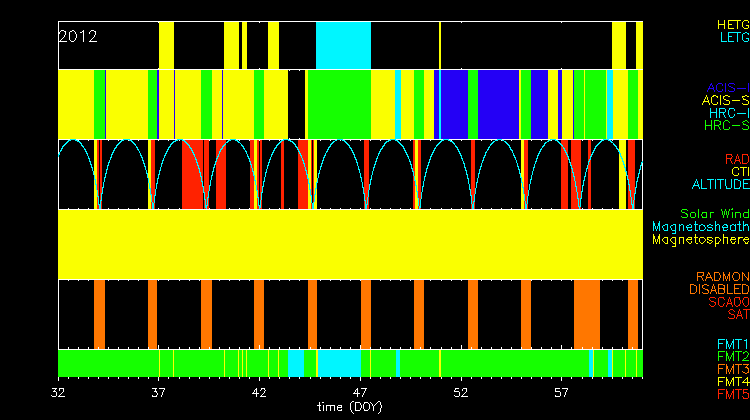Click the DISABLED legend label
Screen dimensions: 750x420
click(x=718, y=289)
